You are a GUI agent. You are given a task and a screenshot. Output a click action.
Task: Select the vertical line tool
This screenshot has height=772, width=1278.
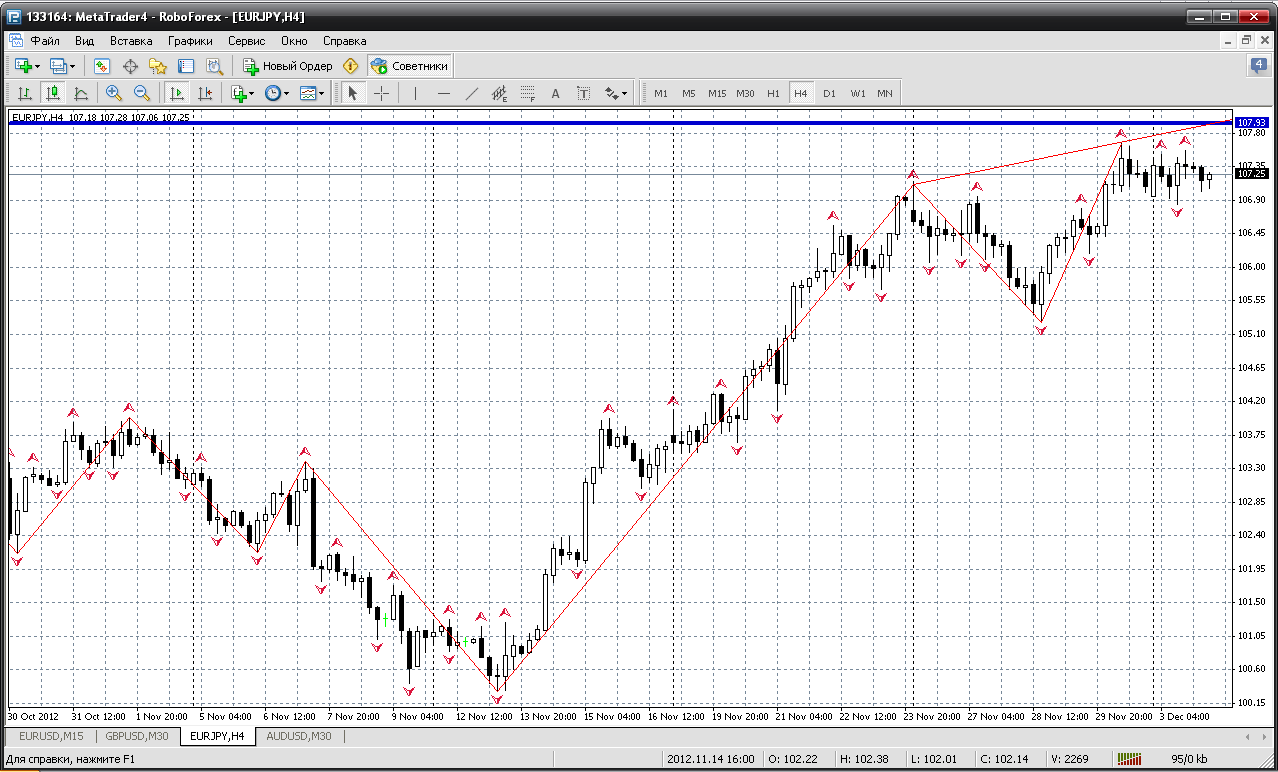(415, 93)
